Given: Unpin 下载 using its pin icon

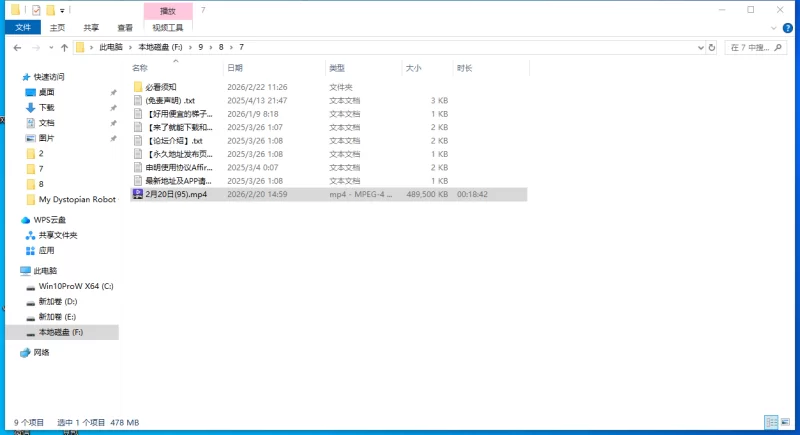Looking at the screenshot, I should coord(113,108).
